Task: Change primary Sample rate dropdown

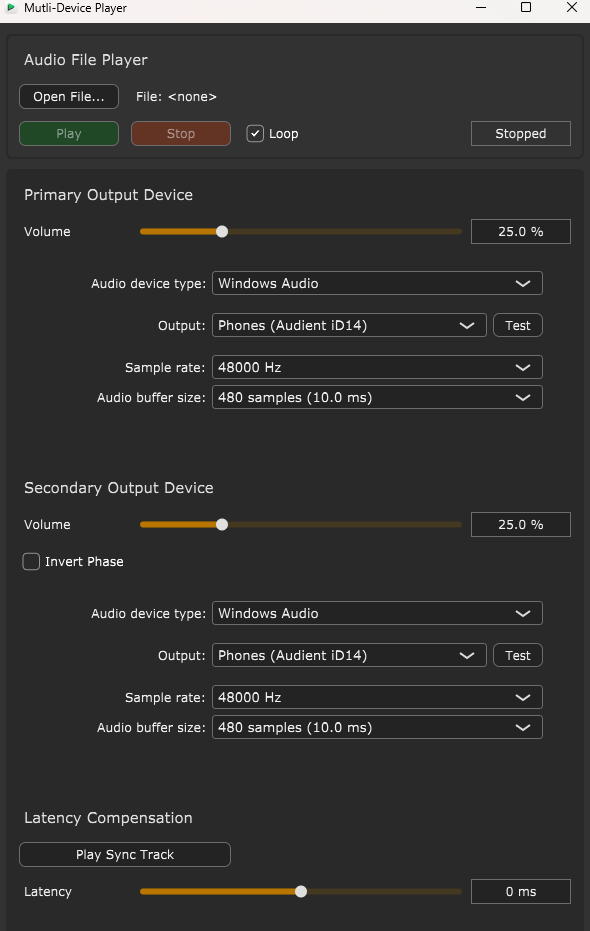Action: pos(378,368)
